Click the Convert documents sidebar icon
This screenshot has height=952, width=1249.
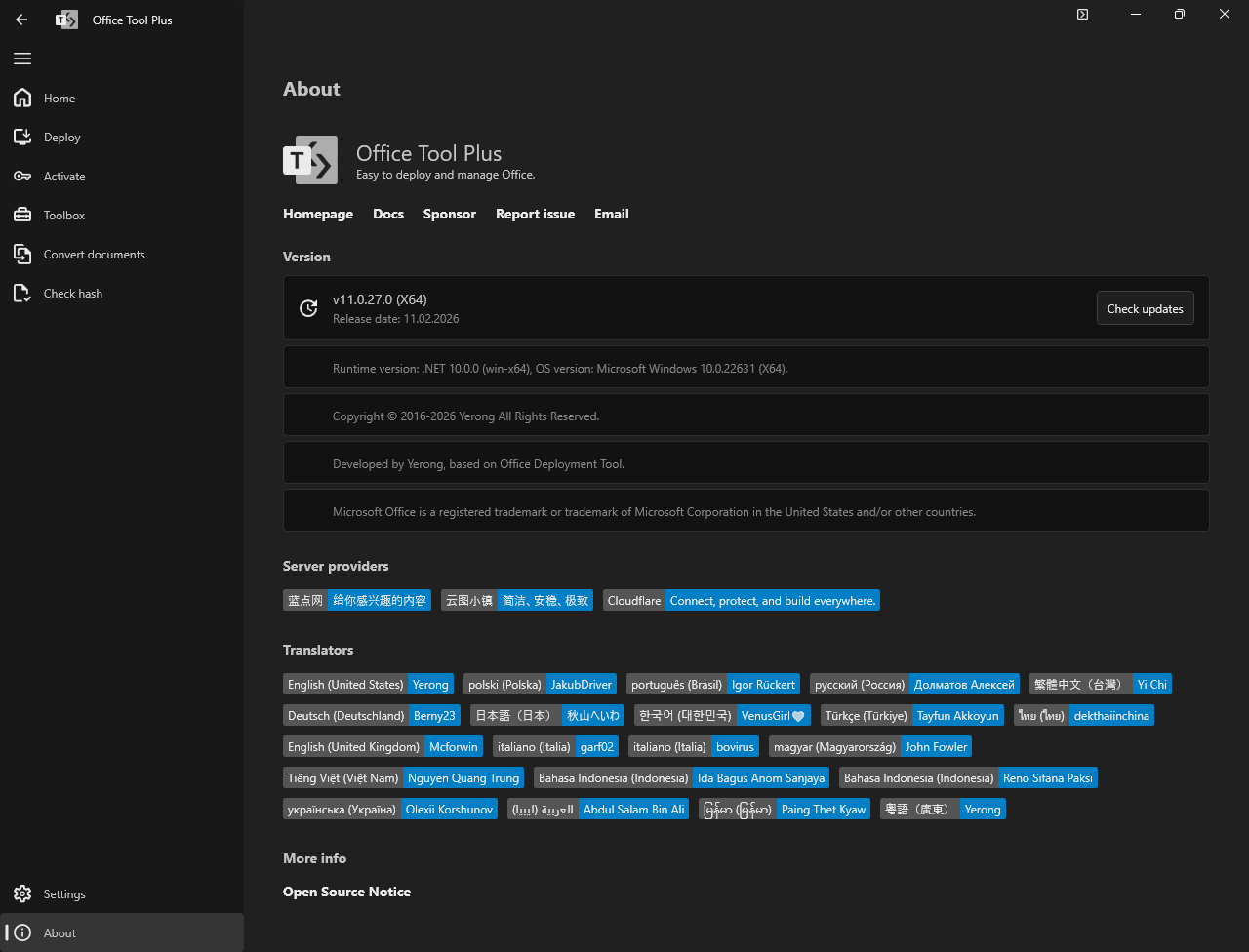22,254
